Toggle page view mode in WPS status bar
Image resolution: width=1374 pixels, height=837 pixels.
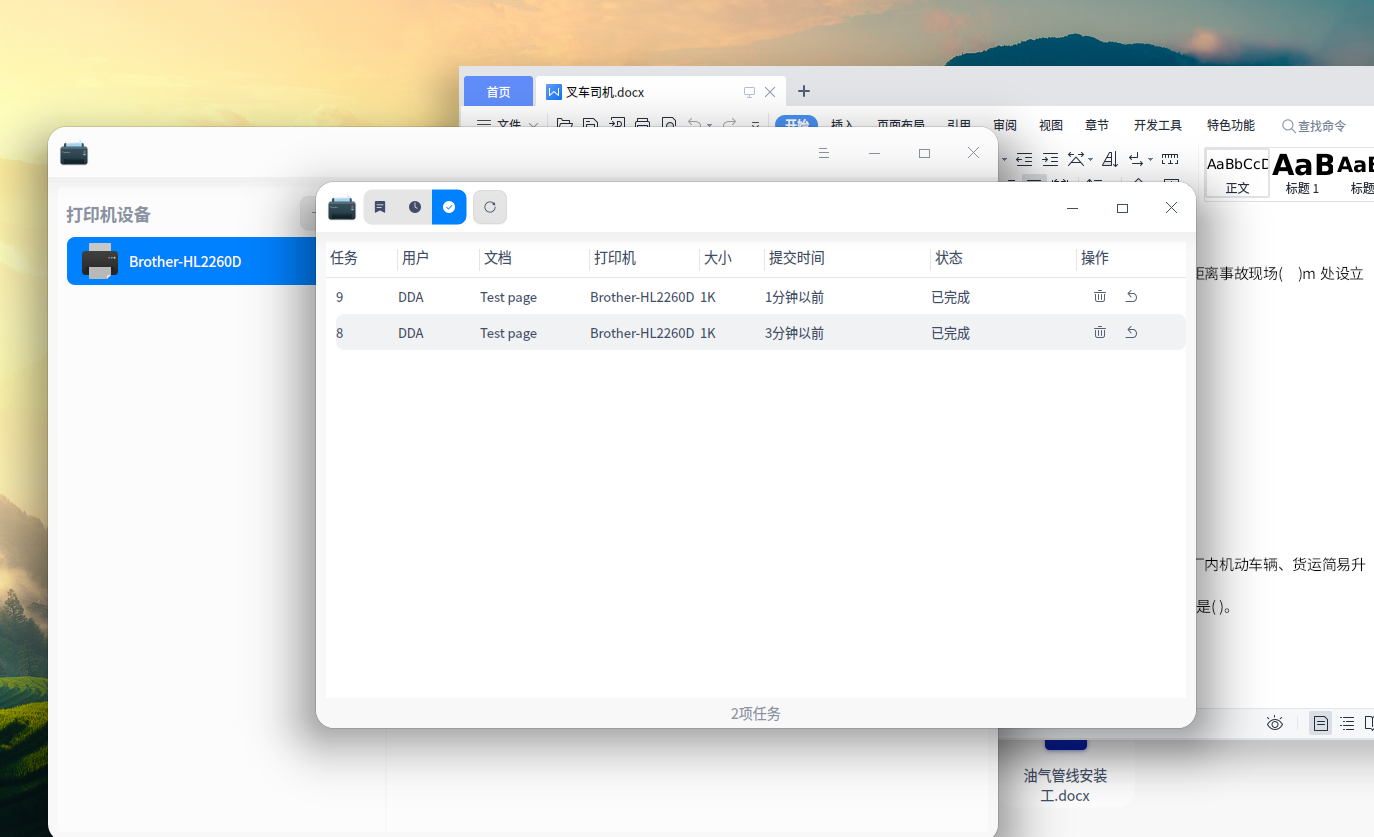coord(1320,723)
